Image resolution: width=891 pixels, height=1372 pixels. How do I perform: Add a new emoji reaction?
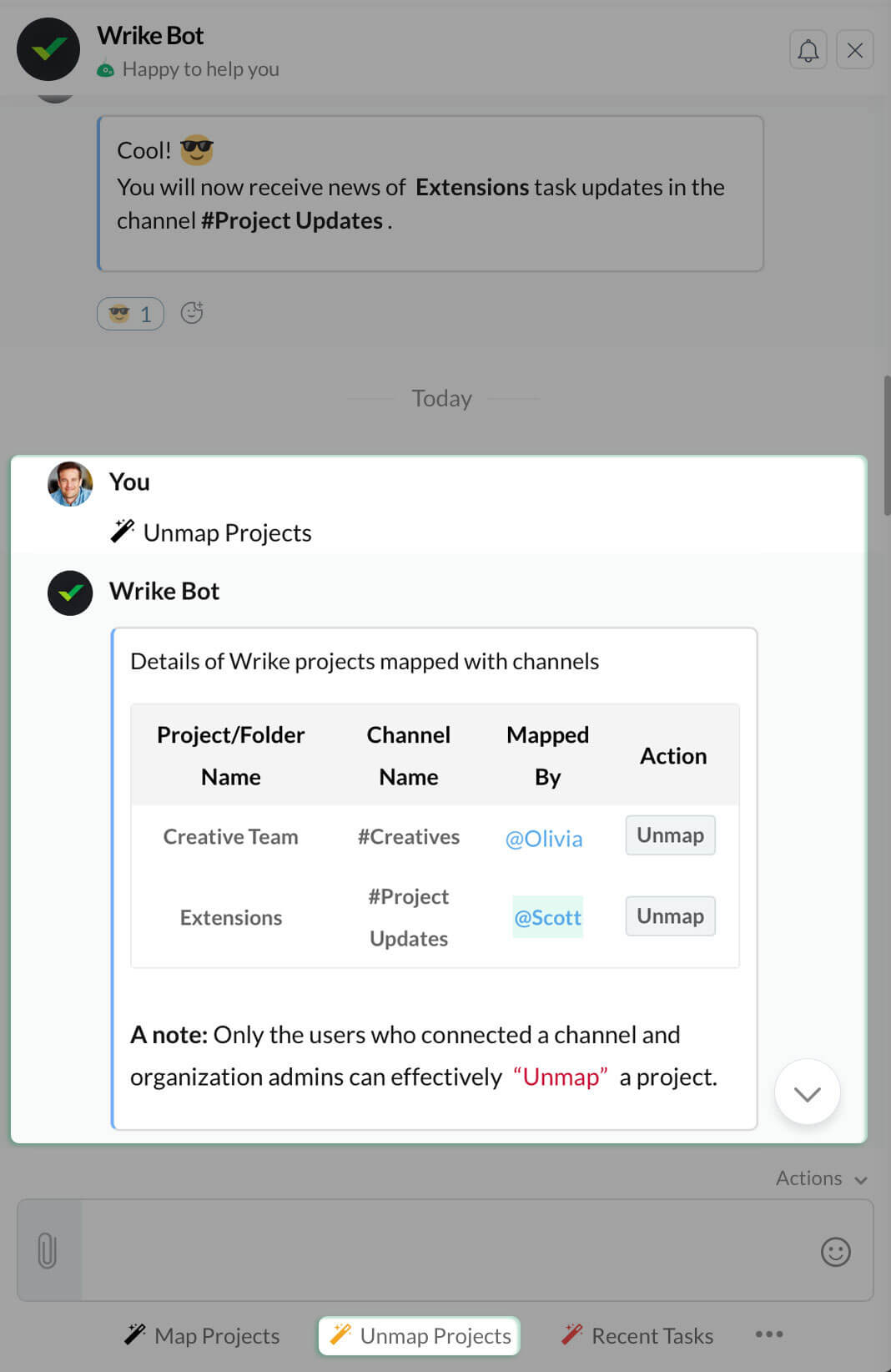pyautogui.click(x=192, y=313)
